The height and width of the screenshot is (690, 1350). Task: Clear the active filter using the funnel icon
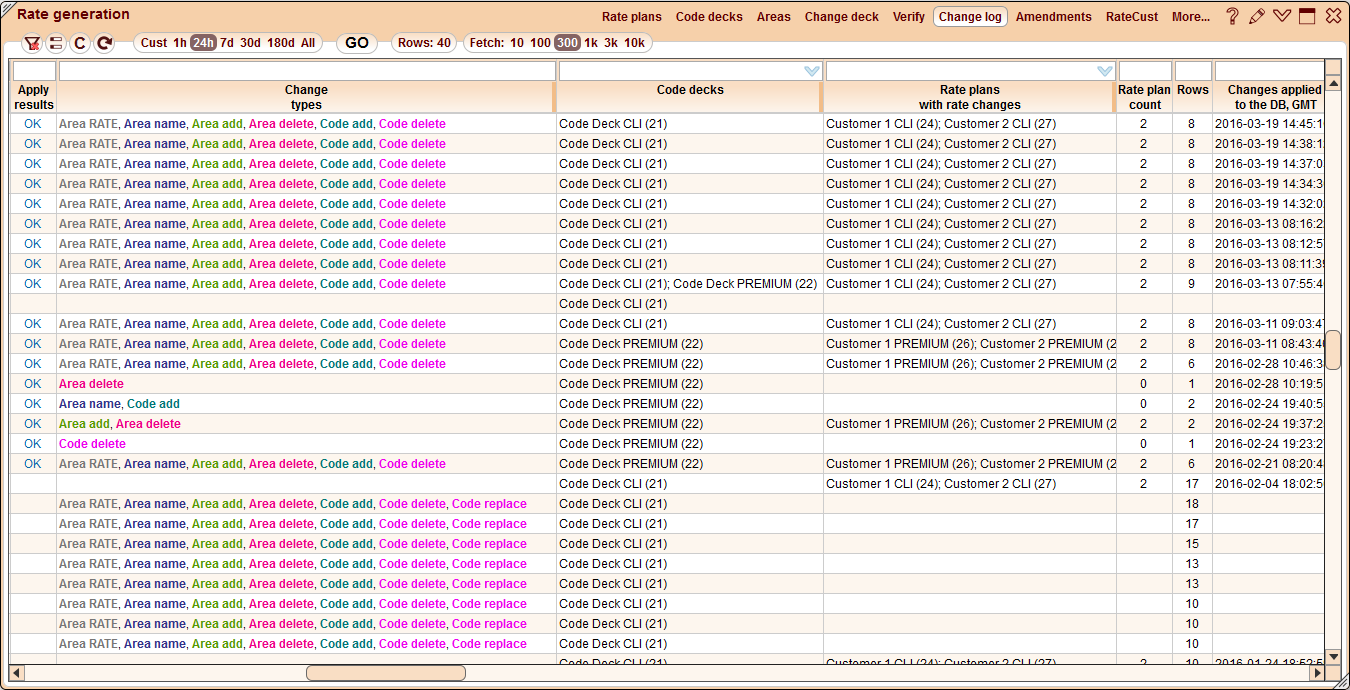tap(33, 42)
